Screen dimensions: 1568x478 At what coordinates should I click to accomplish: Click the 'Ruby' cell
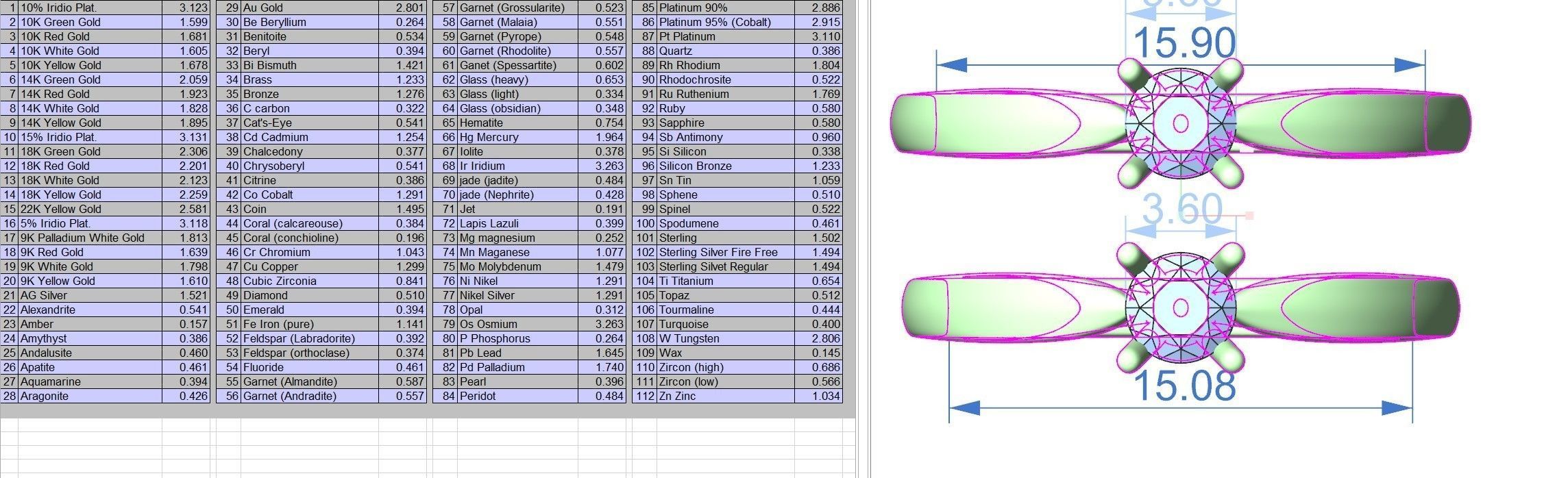coord(726,108)
